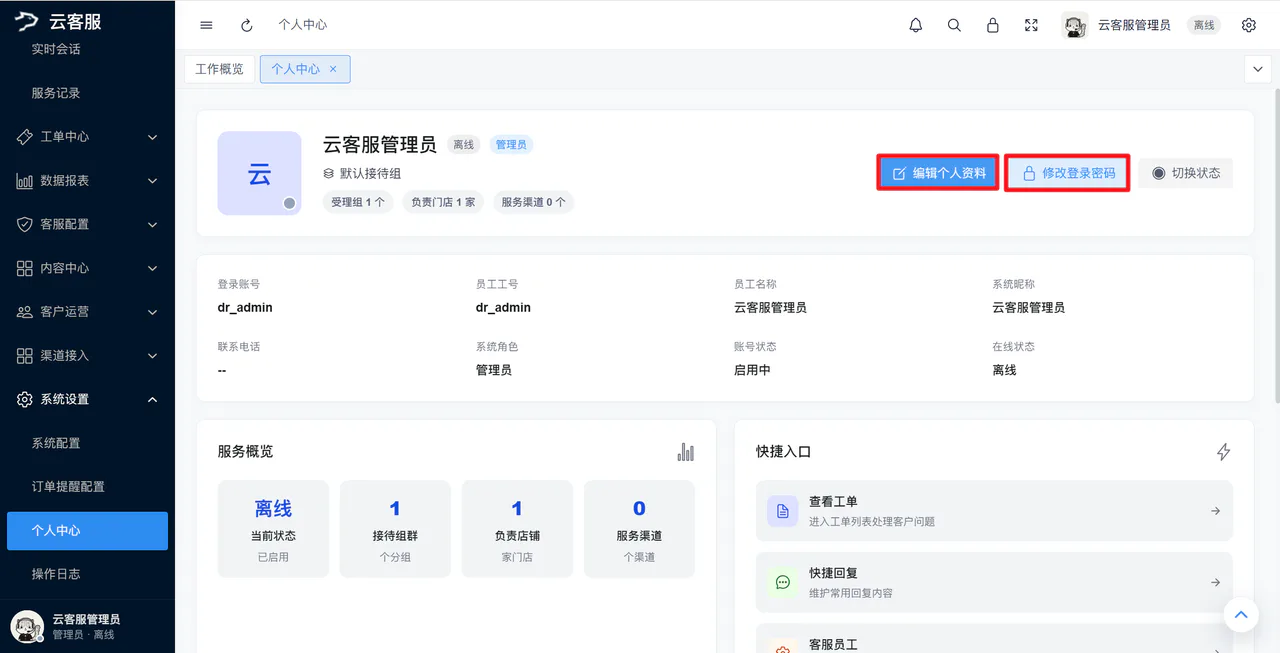Open the 查看工单 shortcut

click(x=994, y=511)
